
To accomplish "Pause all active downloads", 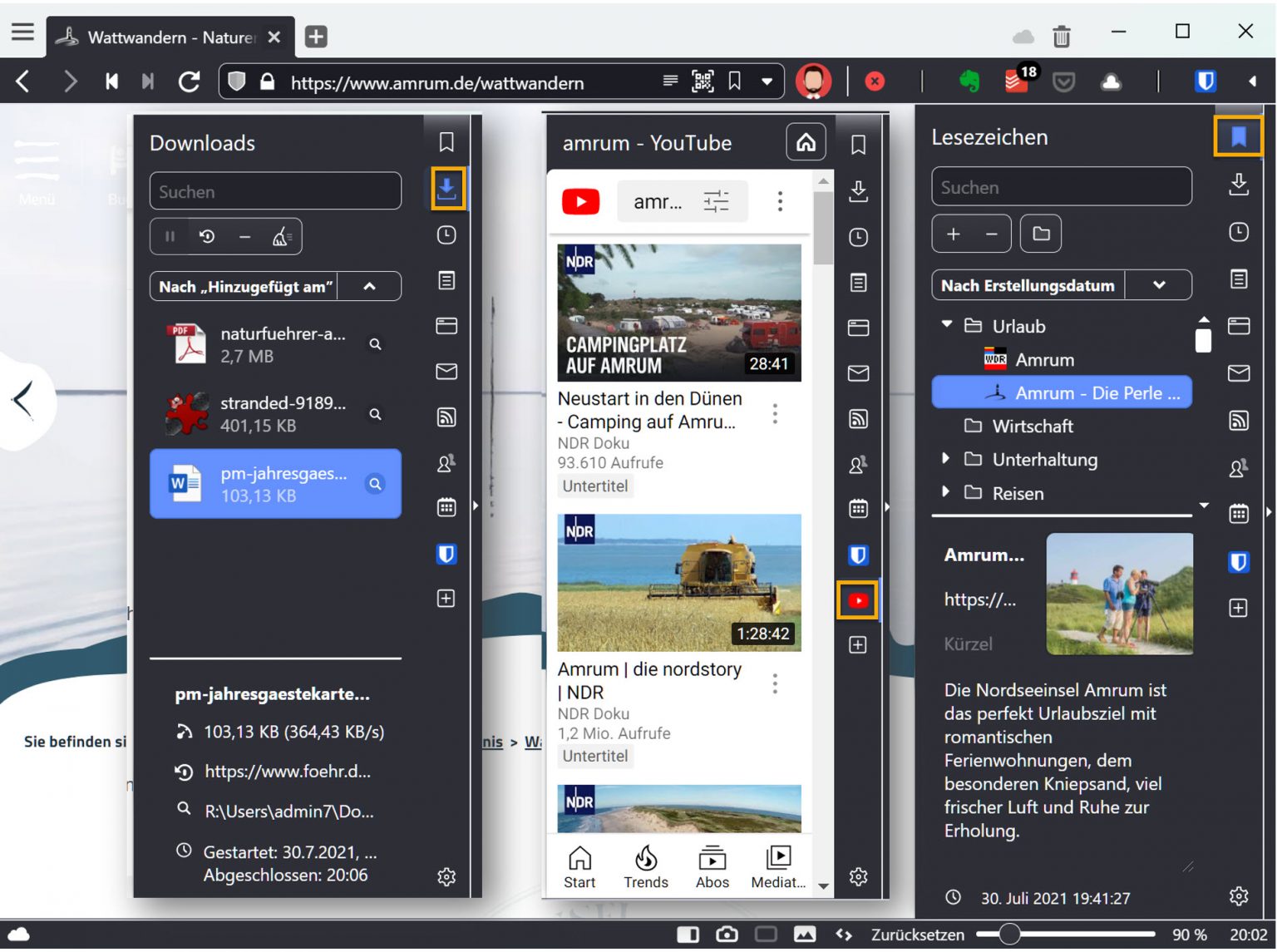I will pyautogui.click(x=169, y=236).
